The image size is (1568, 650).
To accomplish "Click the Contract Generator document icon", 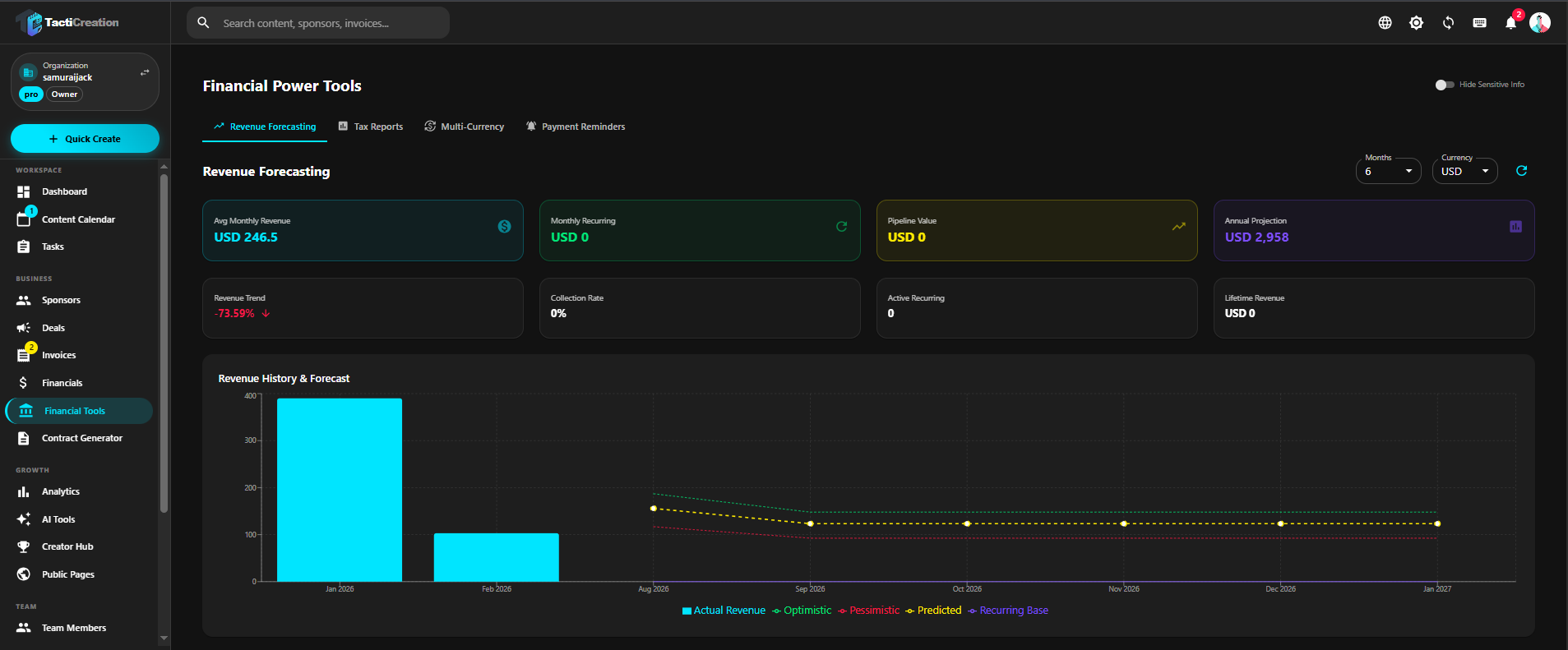I will [24, 438].
